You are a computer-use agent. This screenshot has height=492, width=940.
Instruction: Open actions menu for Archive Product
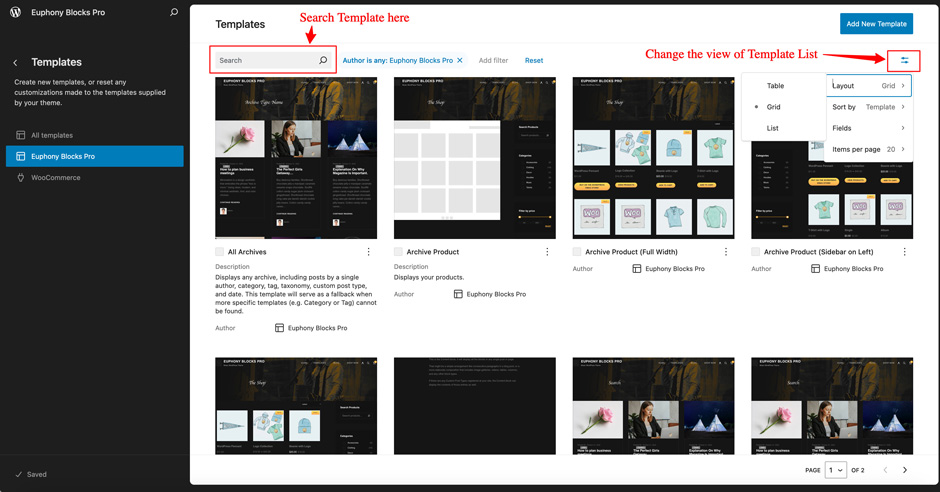547,252
